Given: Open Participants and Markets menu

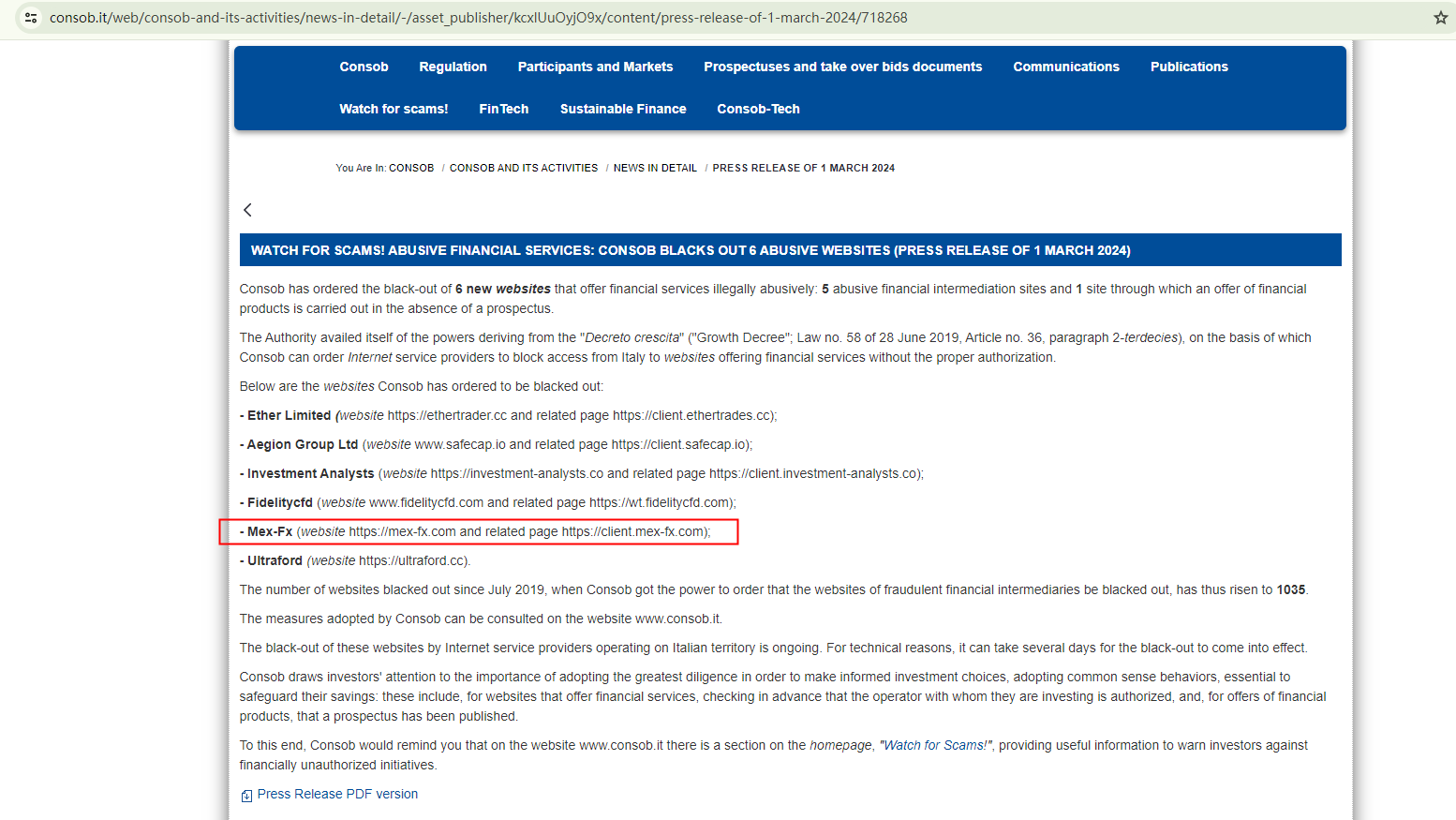Looking at the screenshot, I should coord(595,67).
